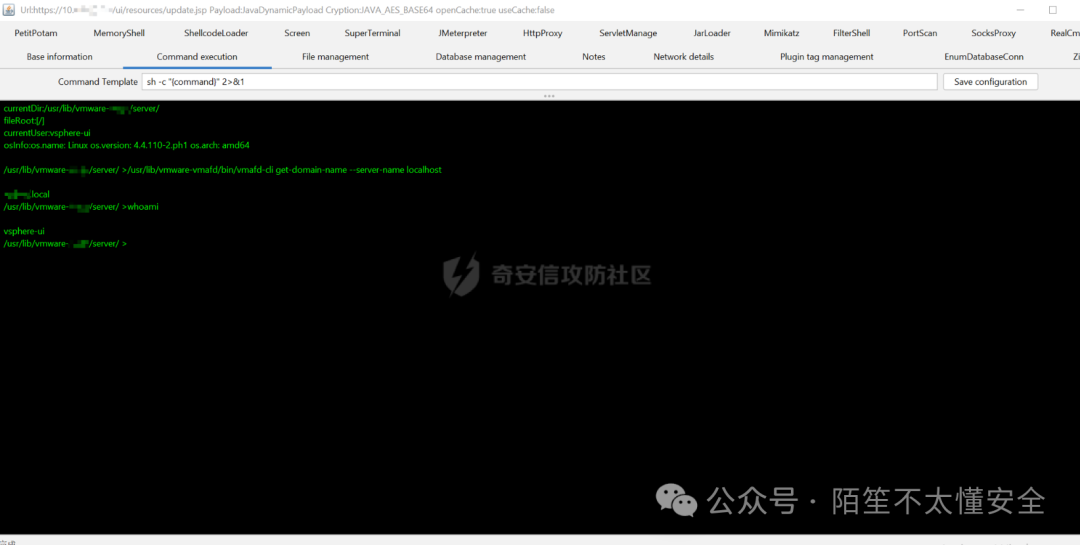The image size is (1080, 545).
Task: Open the File management tab
Action: (335, 57)
